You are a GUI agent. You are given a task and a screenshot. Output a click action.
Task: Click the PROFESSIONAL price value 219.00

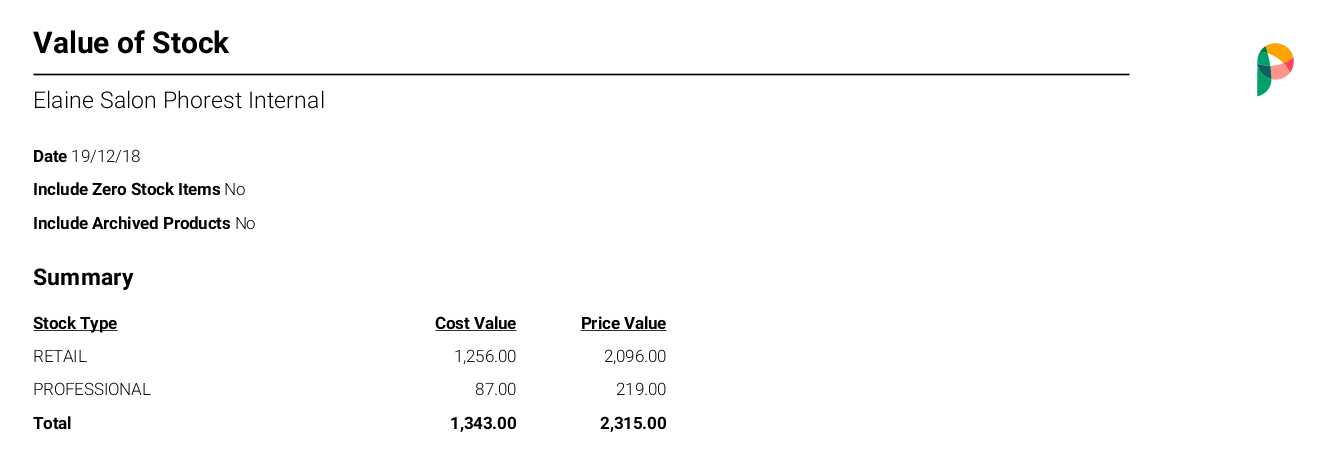pos(641,389)
